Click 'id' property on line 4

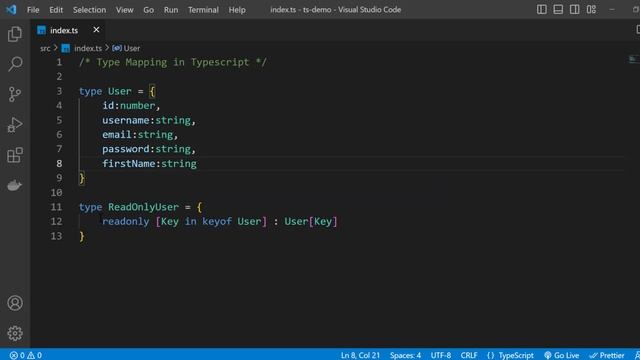pyautogui.click(x=108, y=105)
